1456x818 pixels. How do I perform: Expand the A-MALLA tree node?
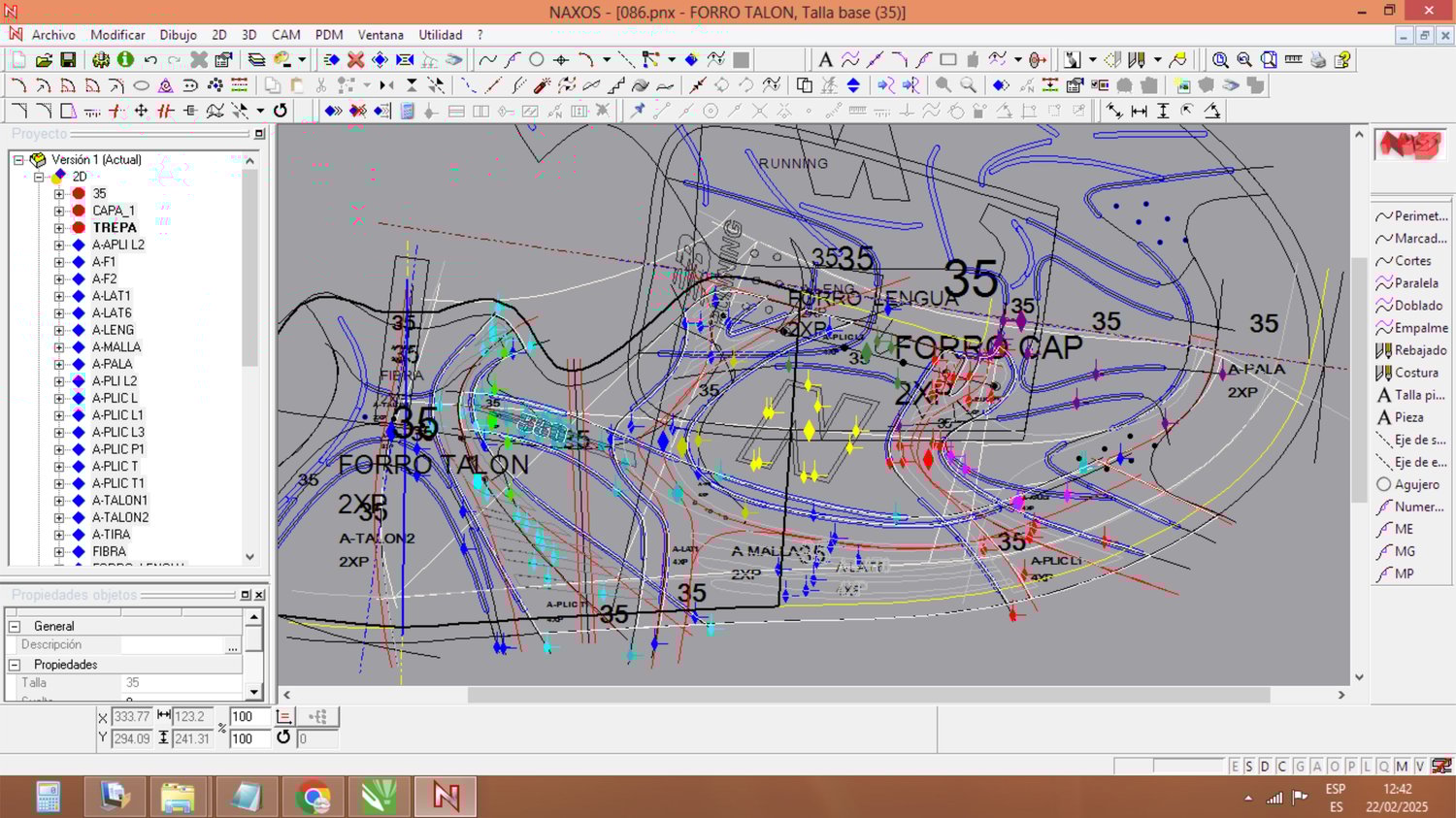pos(59,347)
